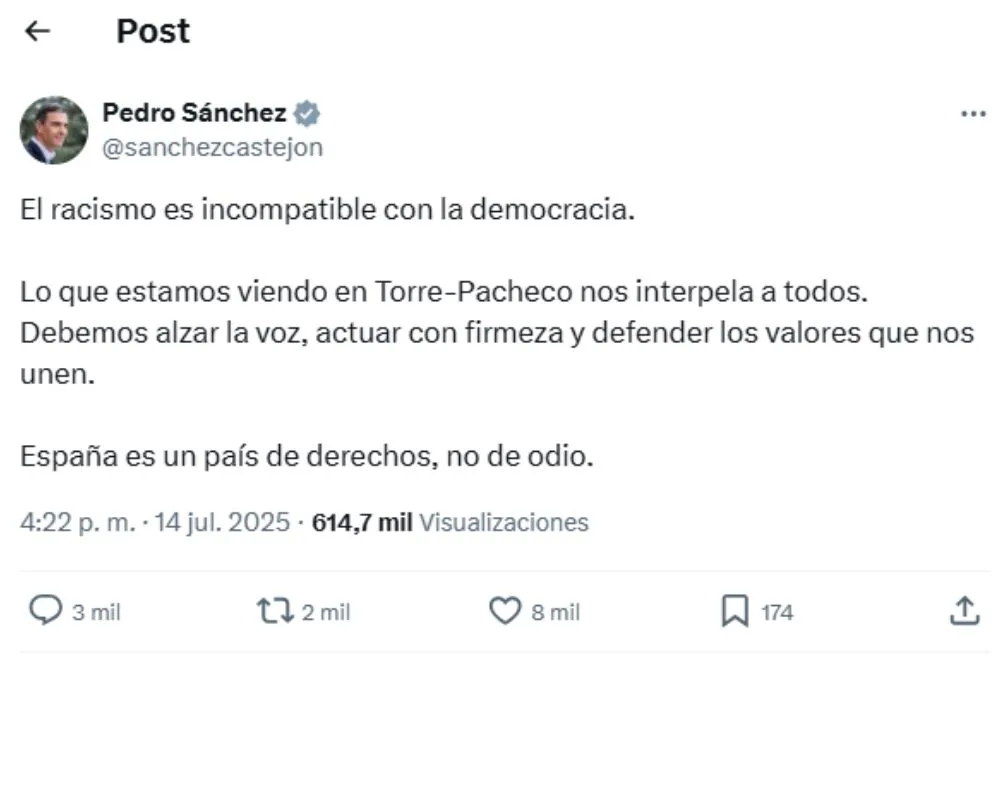Image resolution: width=1000 pixels, height=800 pixels.
Task: Open Pedro Sánchez profile picture
Action: (54, 130)
